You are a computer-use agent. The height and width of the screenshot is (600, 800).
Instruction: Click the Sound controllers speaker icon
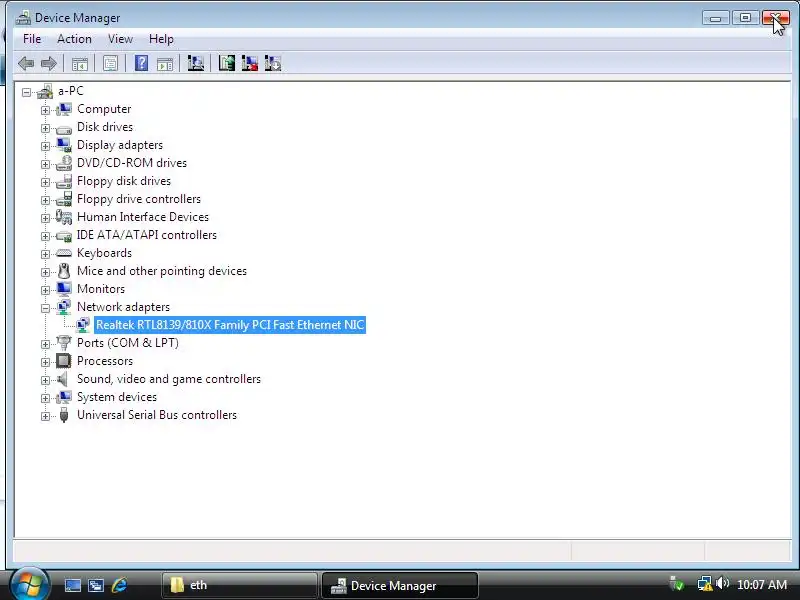coord(63,379)
